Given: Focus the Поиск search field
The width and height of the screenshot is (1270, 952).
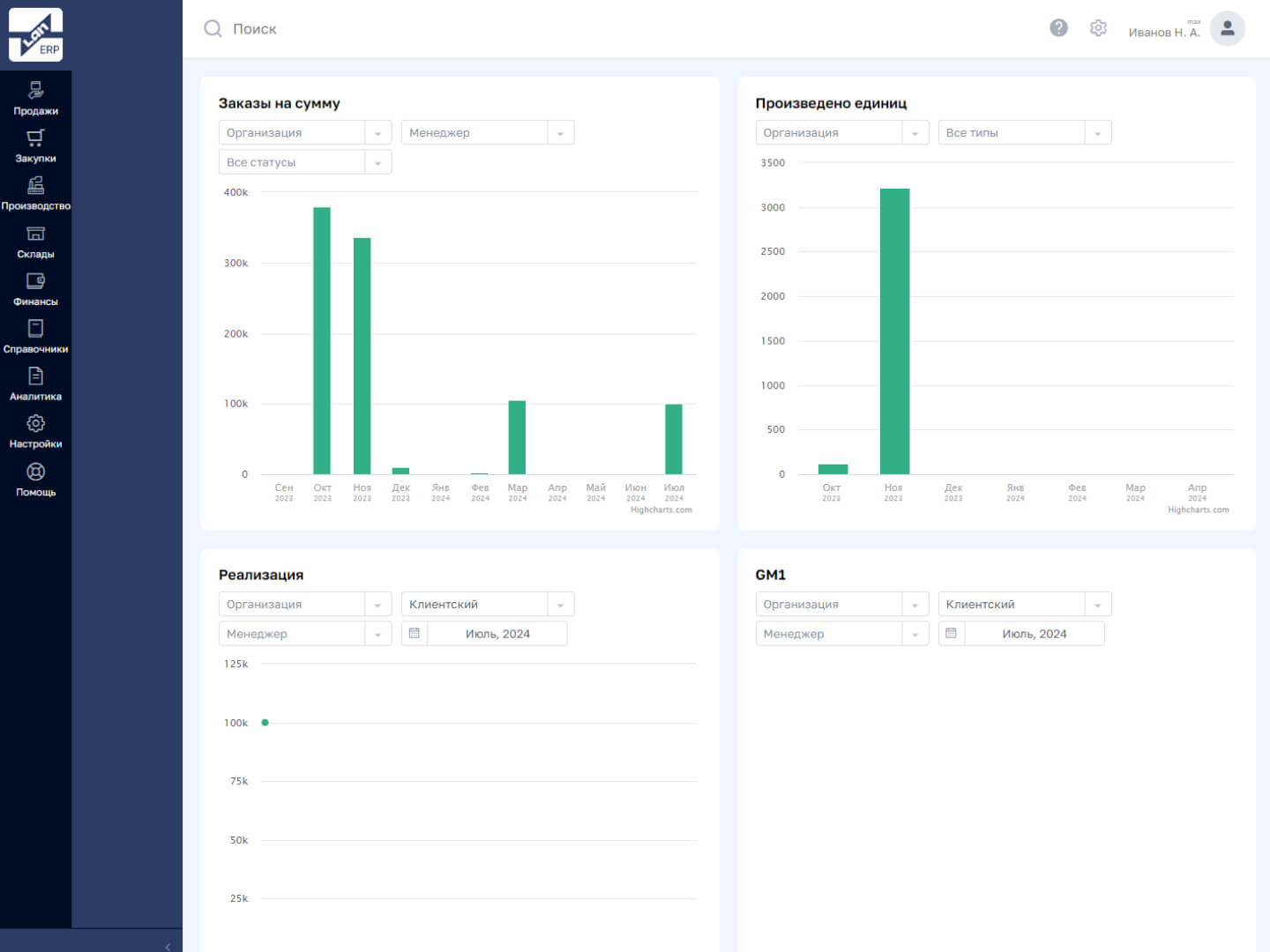Looking at the screenshot, I should pyautogui.click(x=254, y=29).
